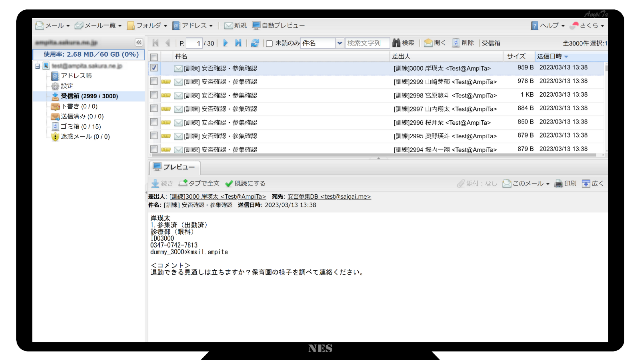Check the checkbox for mail from 2995
The height and width of the screenshot is (360, 640).
[154, 136]
